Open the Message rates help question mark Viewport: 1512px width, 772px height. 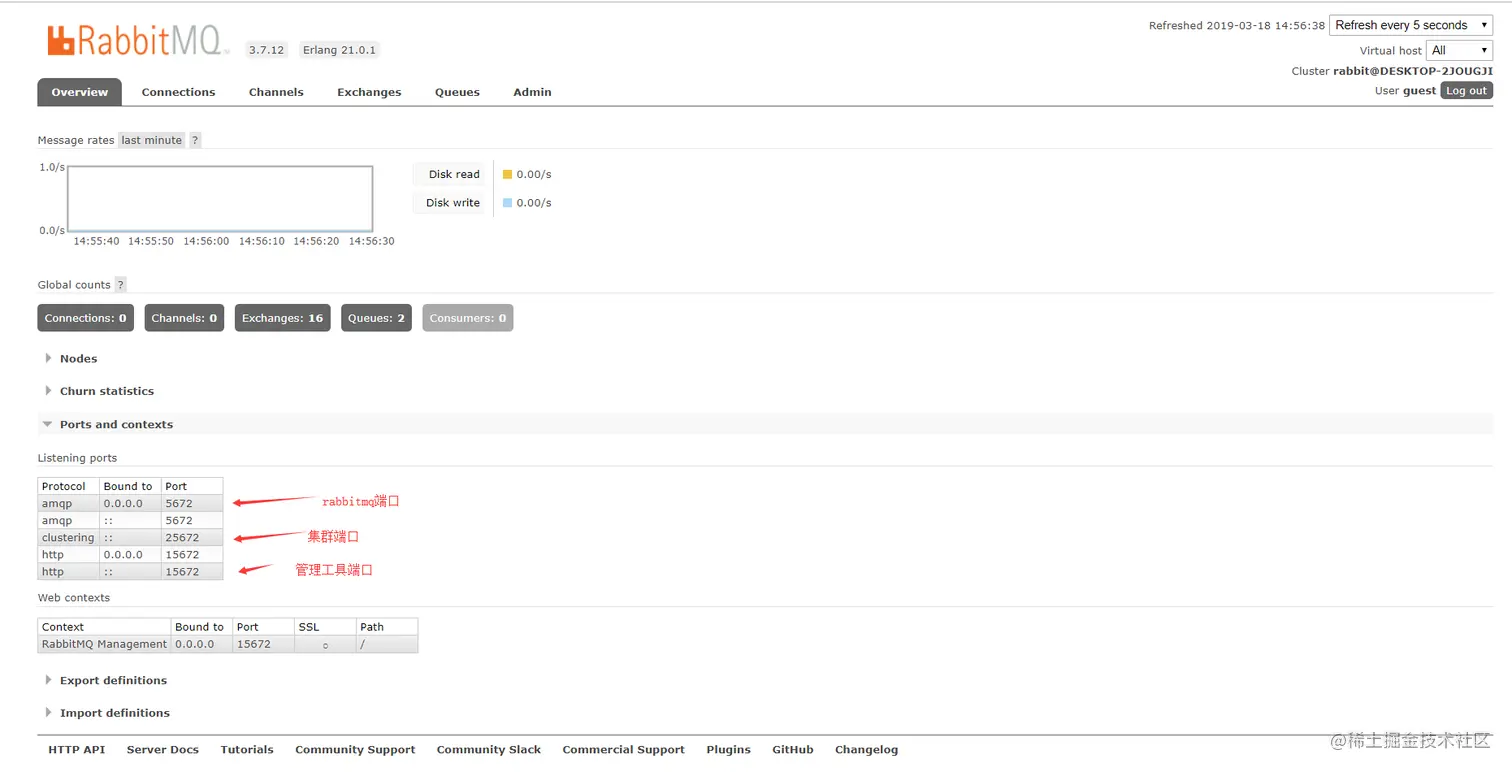pyautogui.click(x=195, y=140)
